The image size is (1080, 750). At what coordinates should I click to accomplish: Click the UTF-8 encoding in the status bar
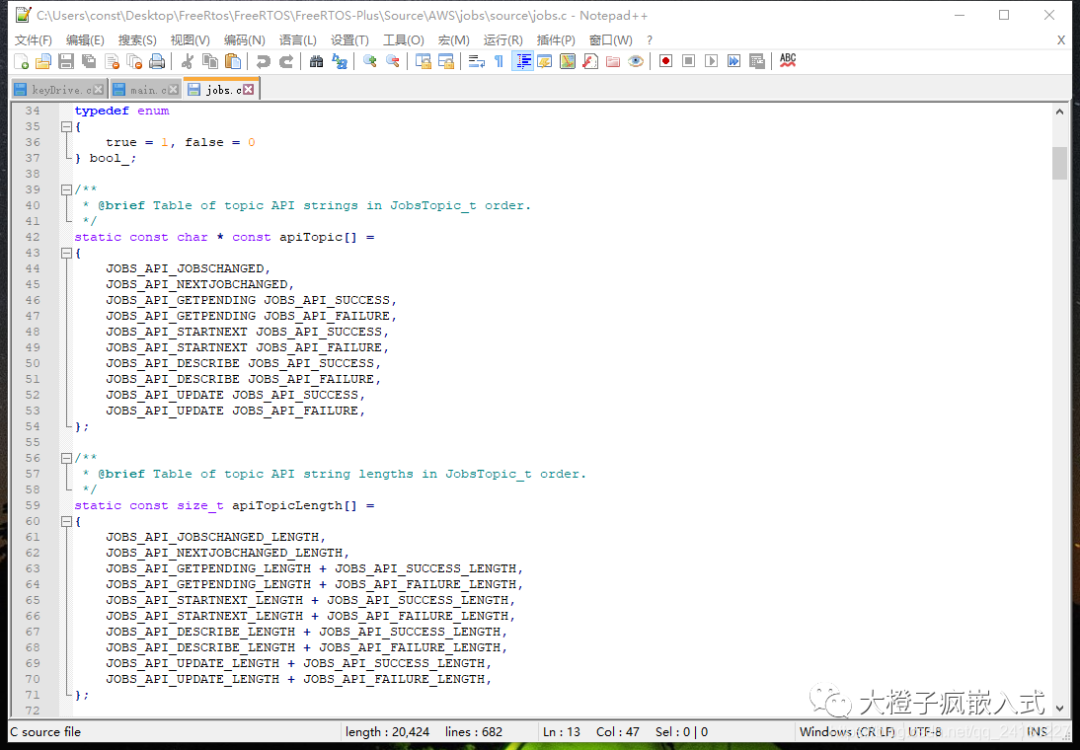[924, 732]
